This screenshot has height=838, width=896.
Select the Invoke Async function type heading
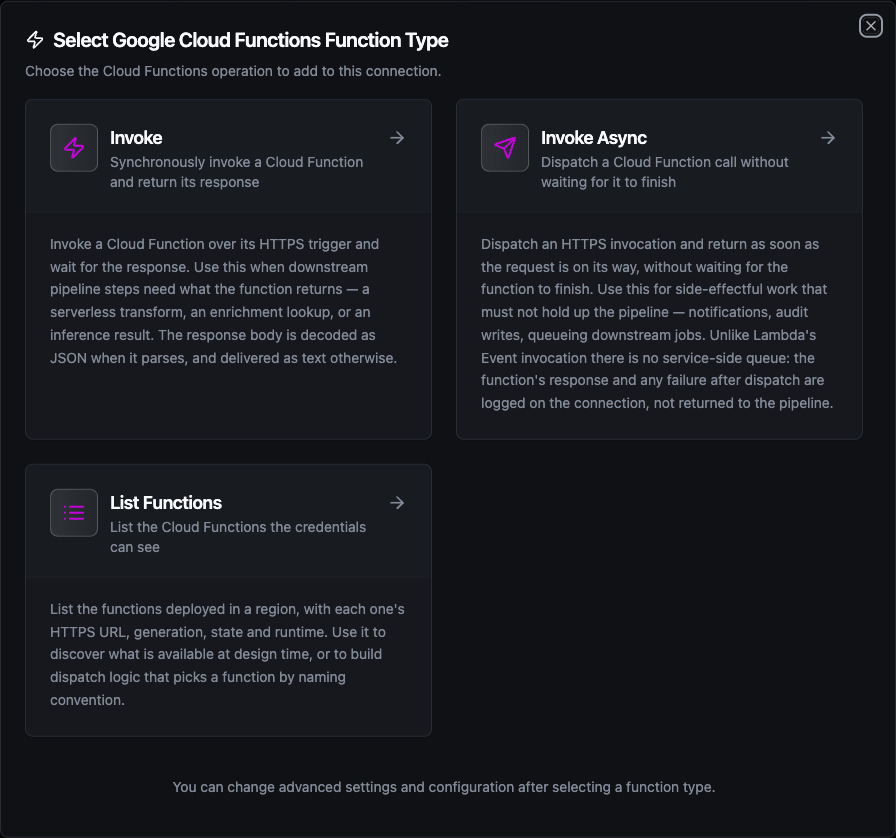tap(594, 138)
